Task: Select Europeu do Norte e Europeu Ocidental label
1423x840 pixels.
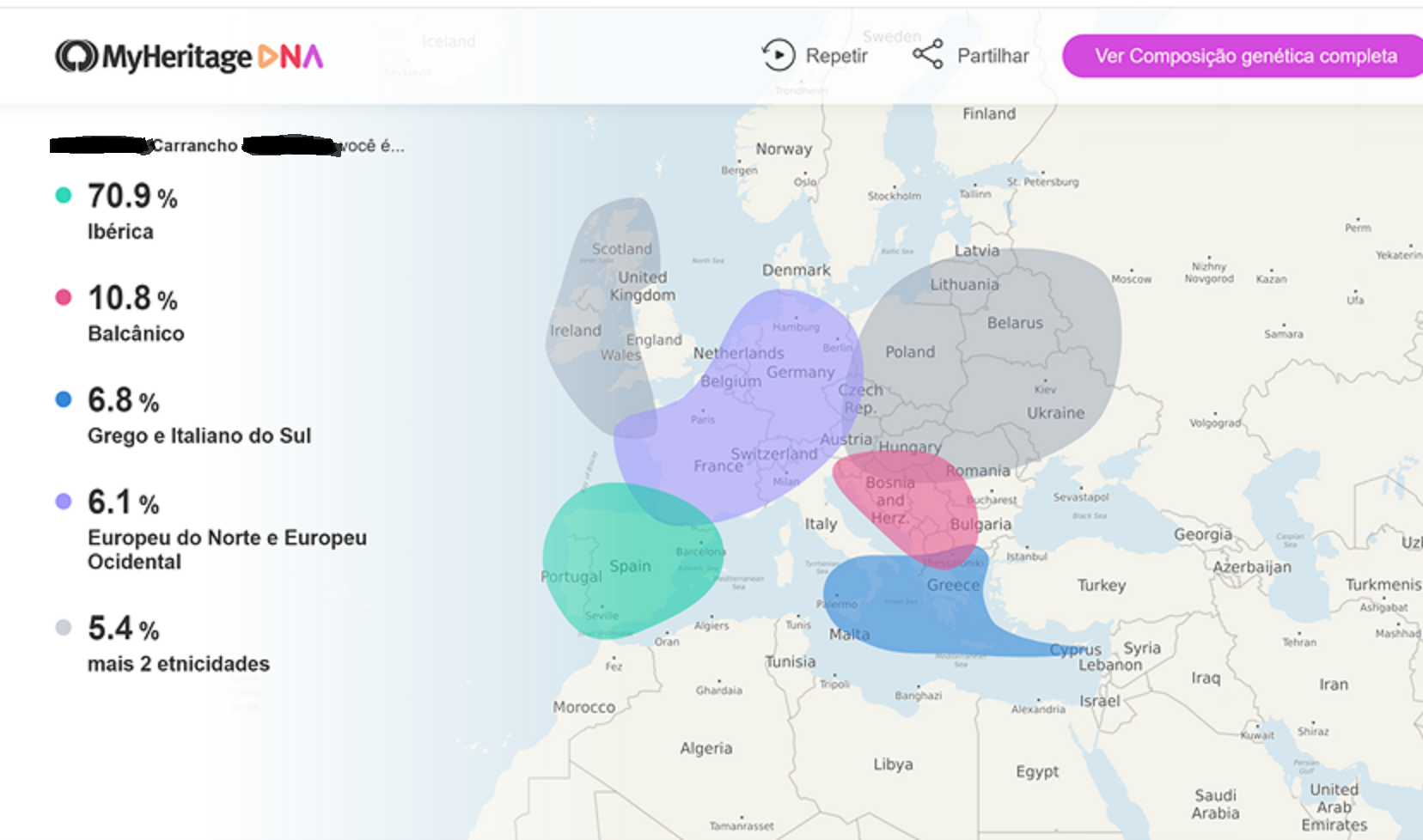Action: [227, 550]
